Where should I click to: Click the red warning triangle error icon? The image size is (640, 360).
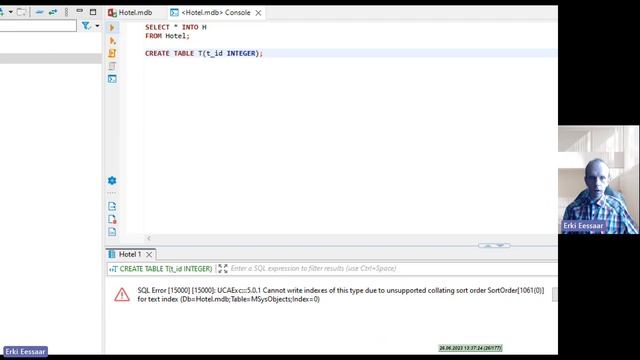pos(122,295)
